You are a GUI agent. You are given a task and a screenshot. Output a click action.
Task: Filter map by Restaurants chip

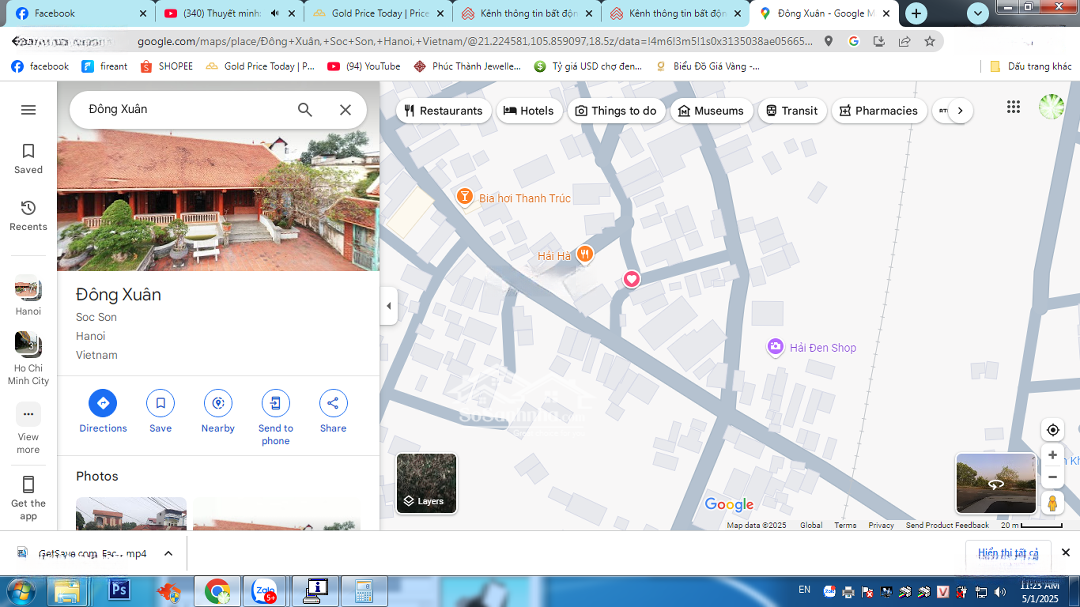coord(444,111)
